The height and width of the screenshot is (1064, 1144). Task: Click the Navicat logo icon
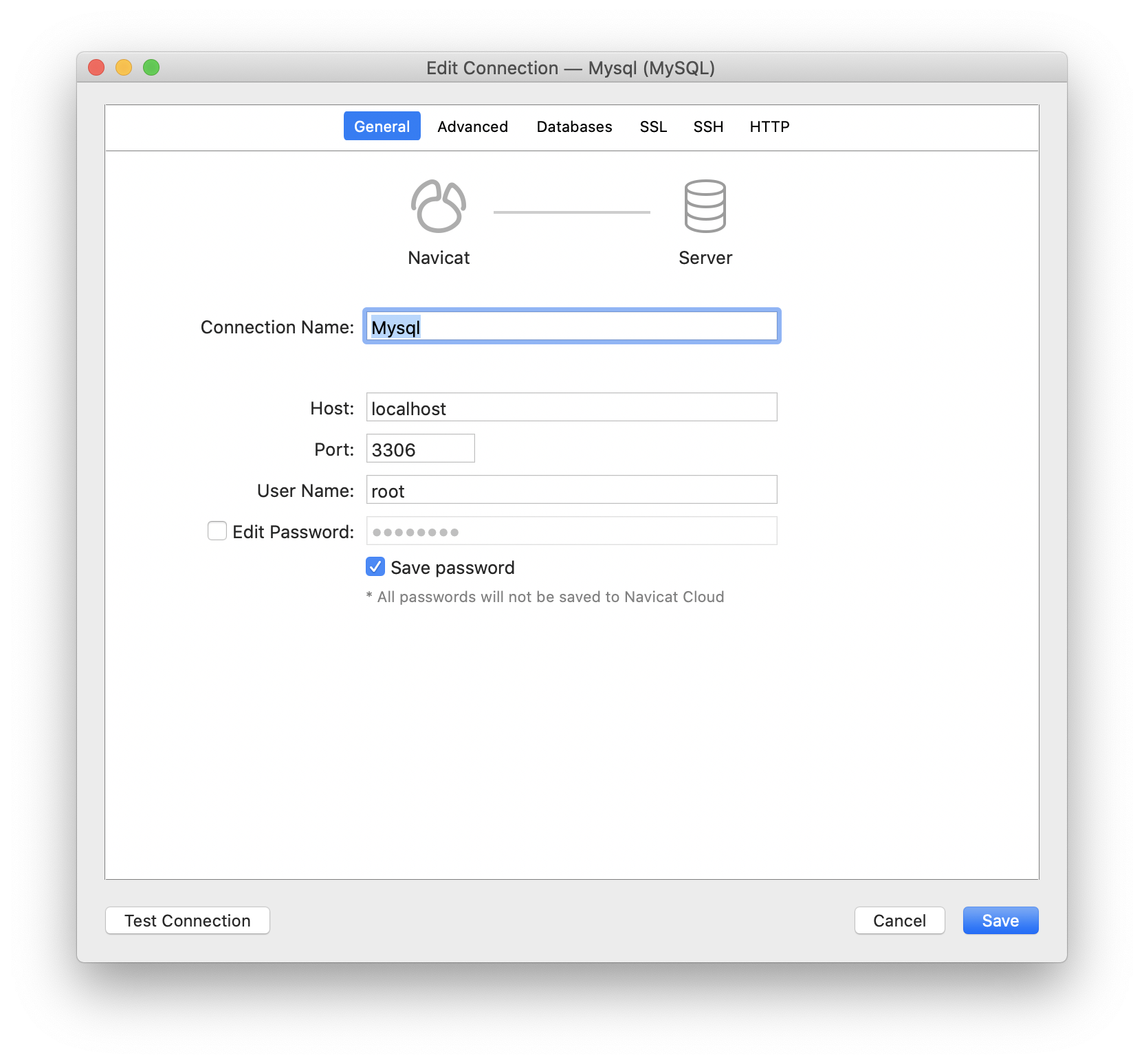click(x=439, y=206)
